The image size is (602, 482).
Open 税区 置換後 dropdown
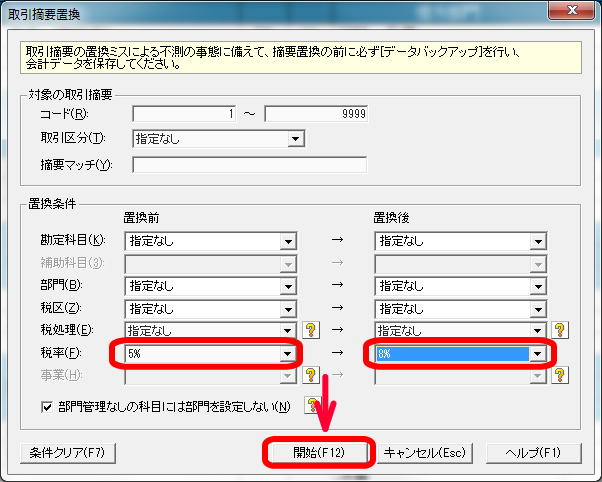coord(538,308)
